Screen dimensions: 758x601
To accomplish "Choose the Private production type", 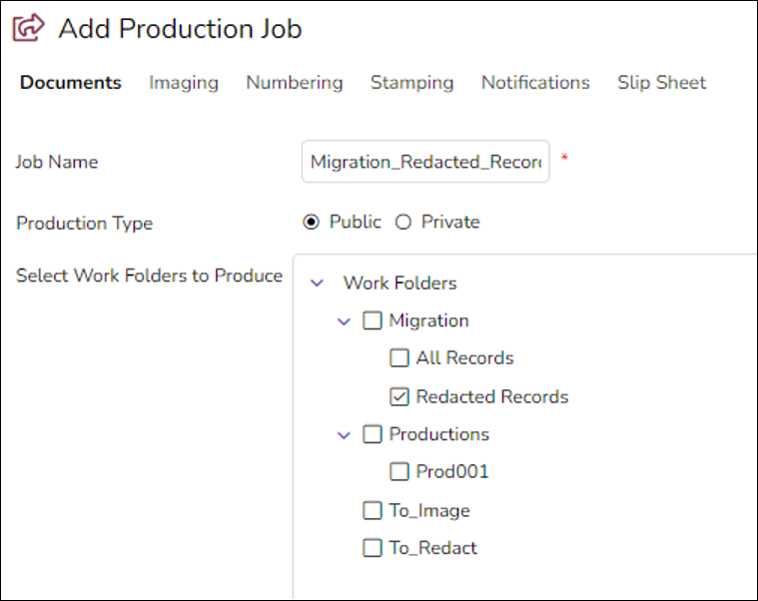I will click(x=403, y=222).
